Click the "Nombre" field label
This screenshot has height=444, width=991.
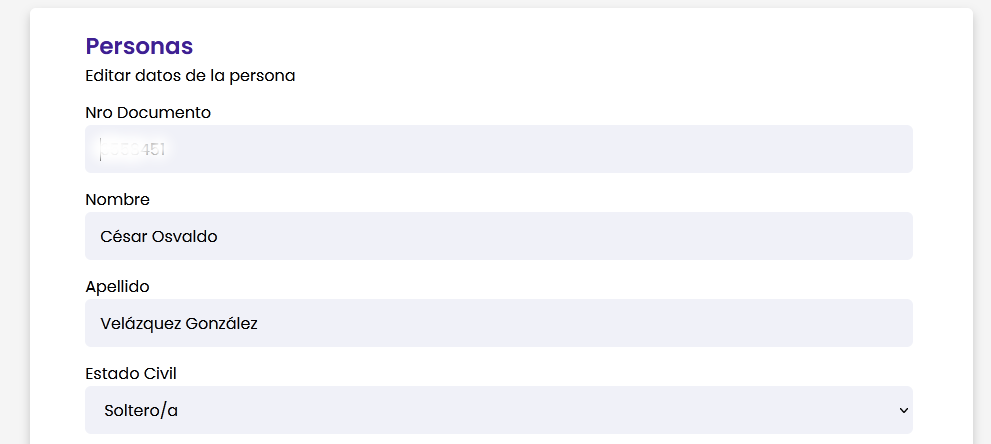[117, 200]
